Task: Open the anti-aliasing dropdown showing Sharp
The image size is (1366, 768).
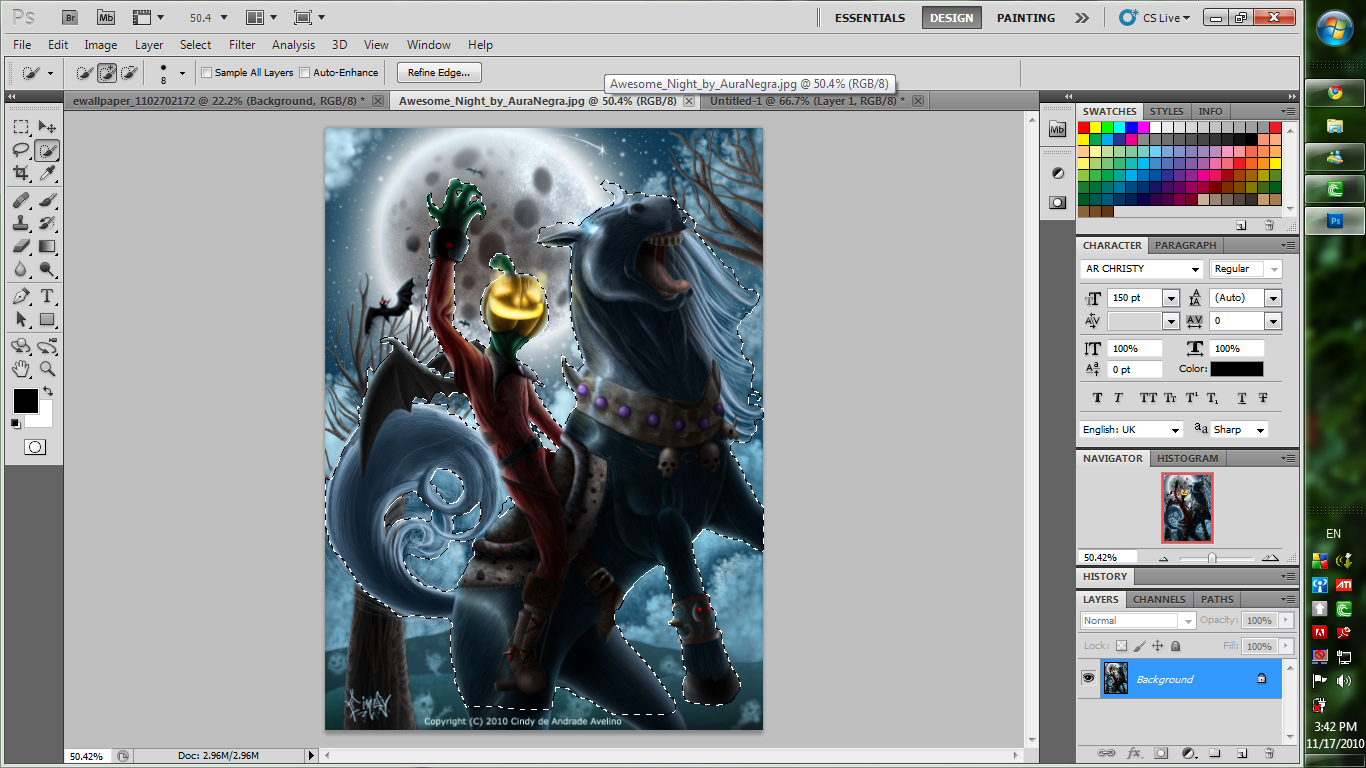Action: [1239, 429]
